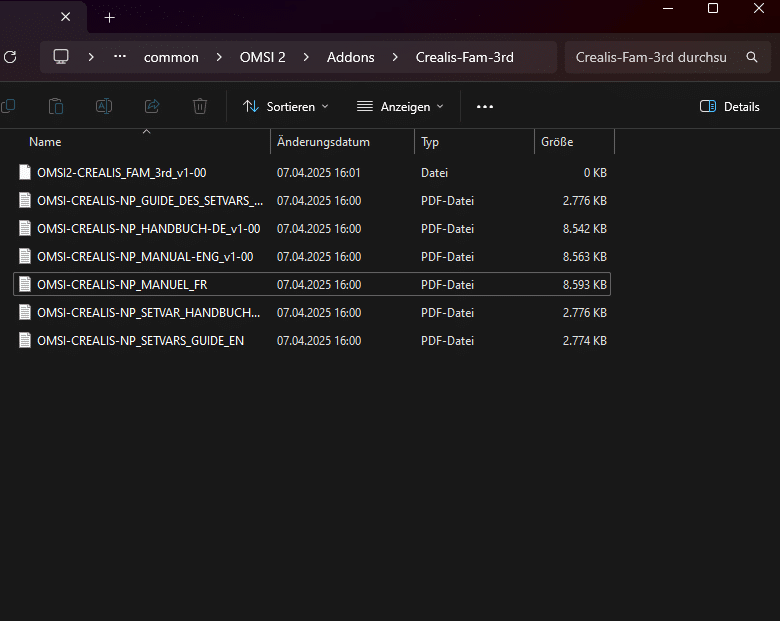The height and width of the screenshot is (621, 780).
Task: Click the Refresh icon beside address bar
Action: [x=10, y=57]
